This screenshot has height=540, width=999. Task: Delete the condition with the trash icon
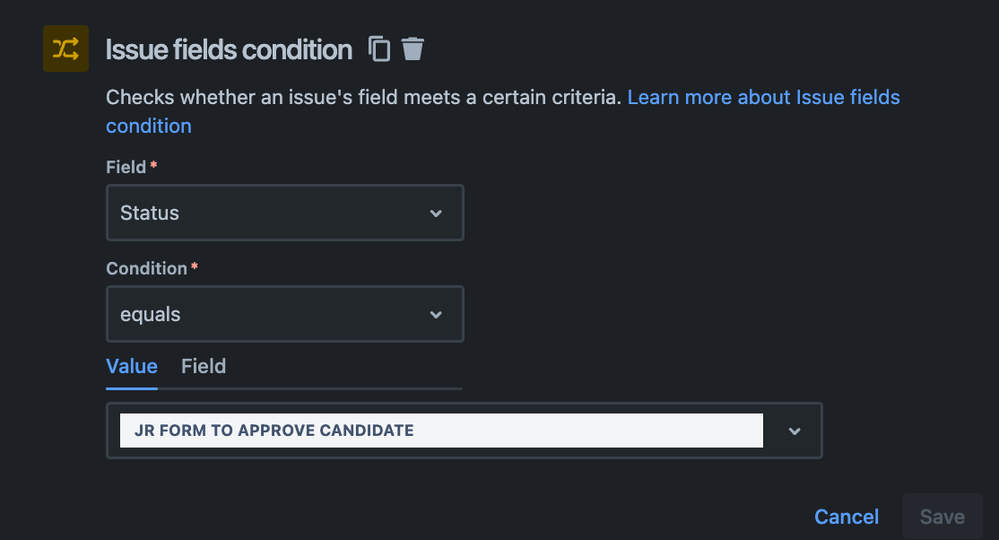coord(412,49)
